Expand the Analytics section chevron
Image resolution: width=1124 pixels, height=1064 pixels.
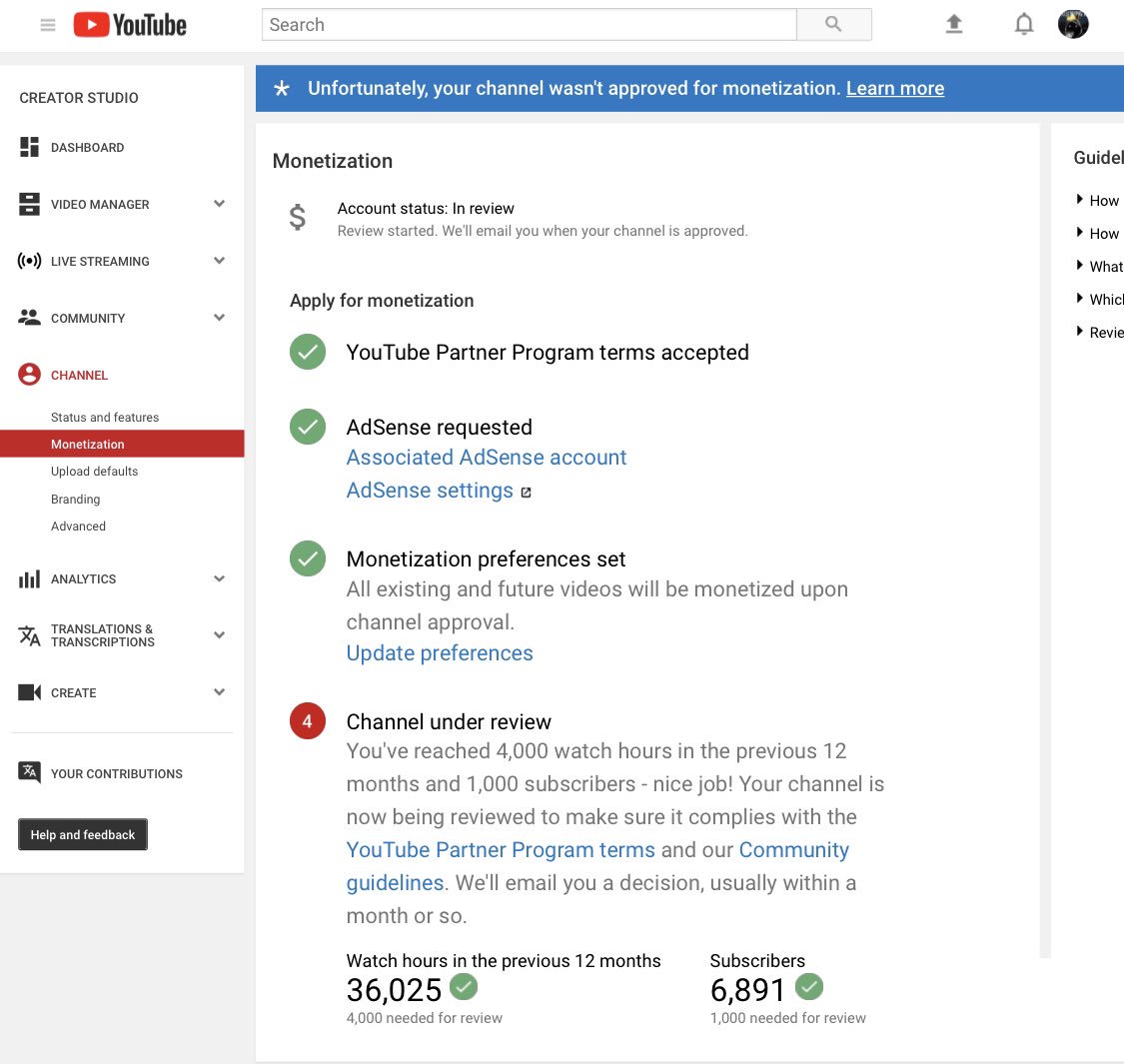point(220,577)
